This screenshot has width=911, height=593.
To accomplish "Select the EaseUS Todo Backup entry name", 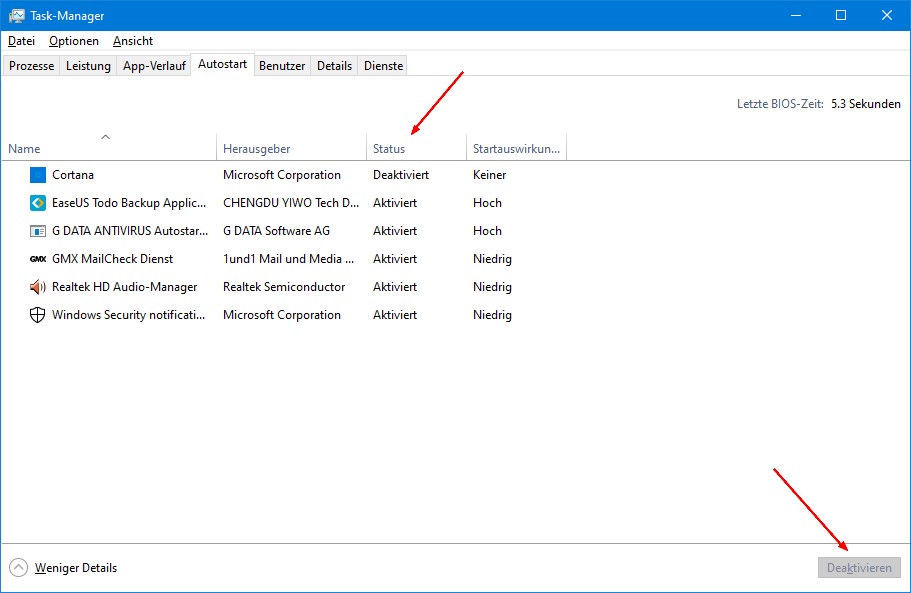I will pyautogui.click(x=129, y=203).
